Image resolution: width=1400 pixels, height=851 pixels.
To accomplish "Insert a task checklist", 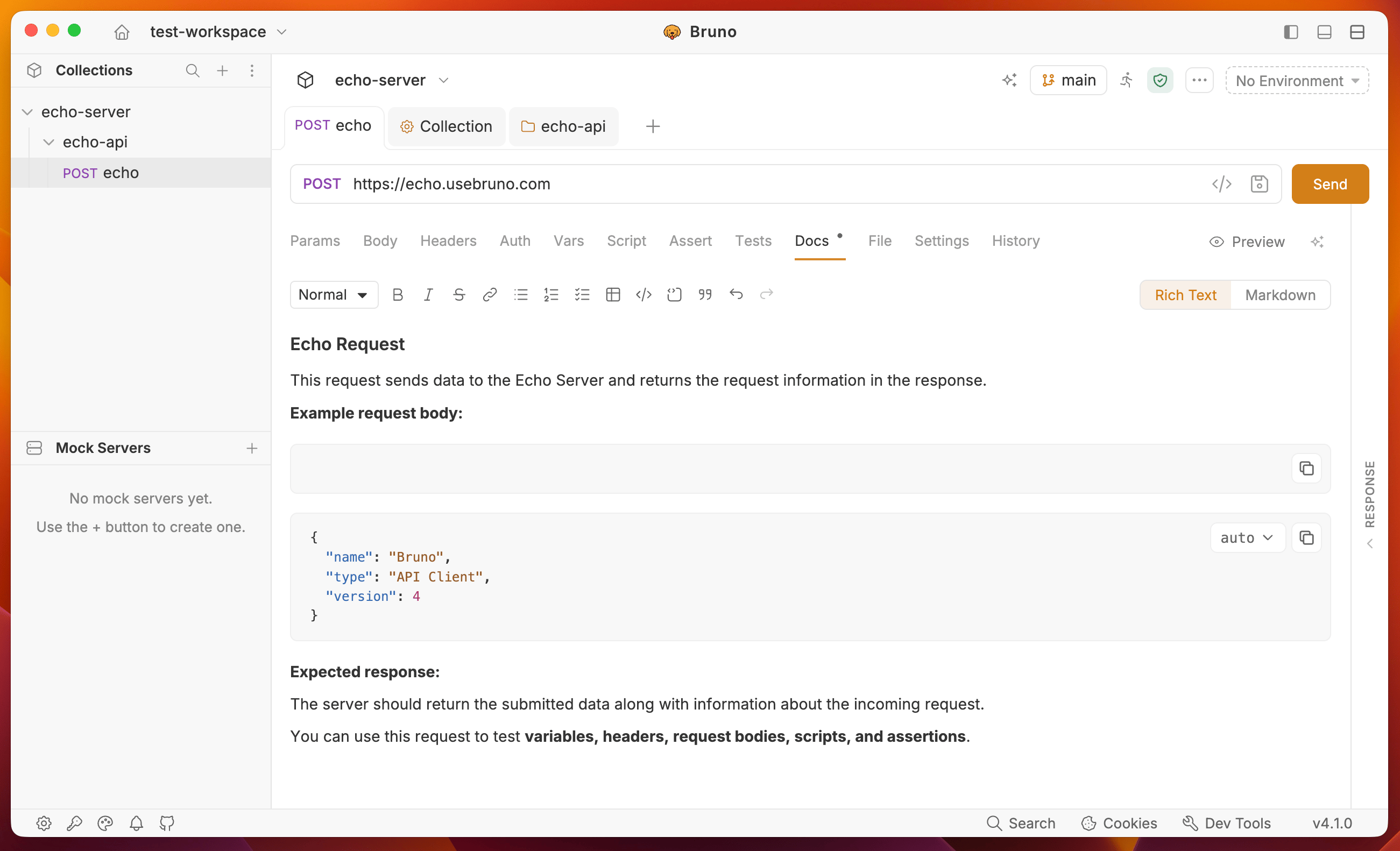I will (x=582, y=295).
